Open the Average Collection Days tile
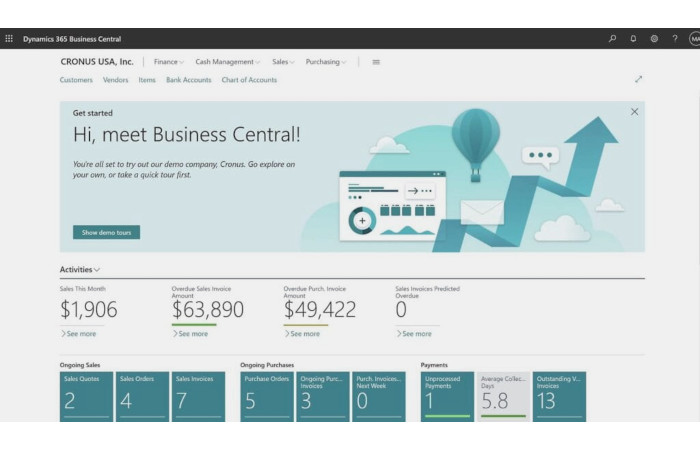 pos(504,396)
